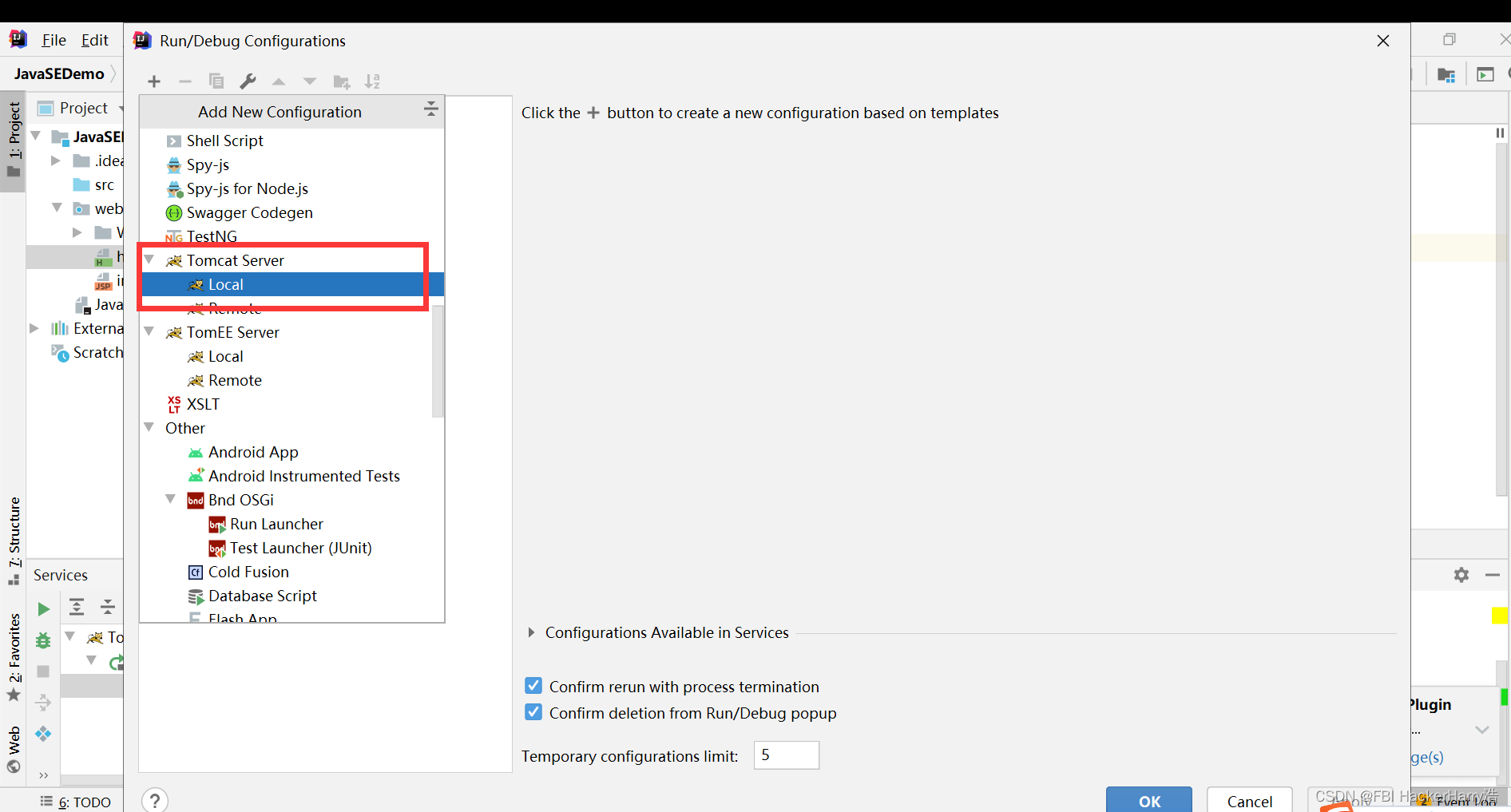This screenshot has height=812, width=1511.
Task: Hide the Services panel minus icon
Action: click(x=1493, y=575)
